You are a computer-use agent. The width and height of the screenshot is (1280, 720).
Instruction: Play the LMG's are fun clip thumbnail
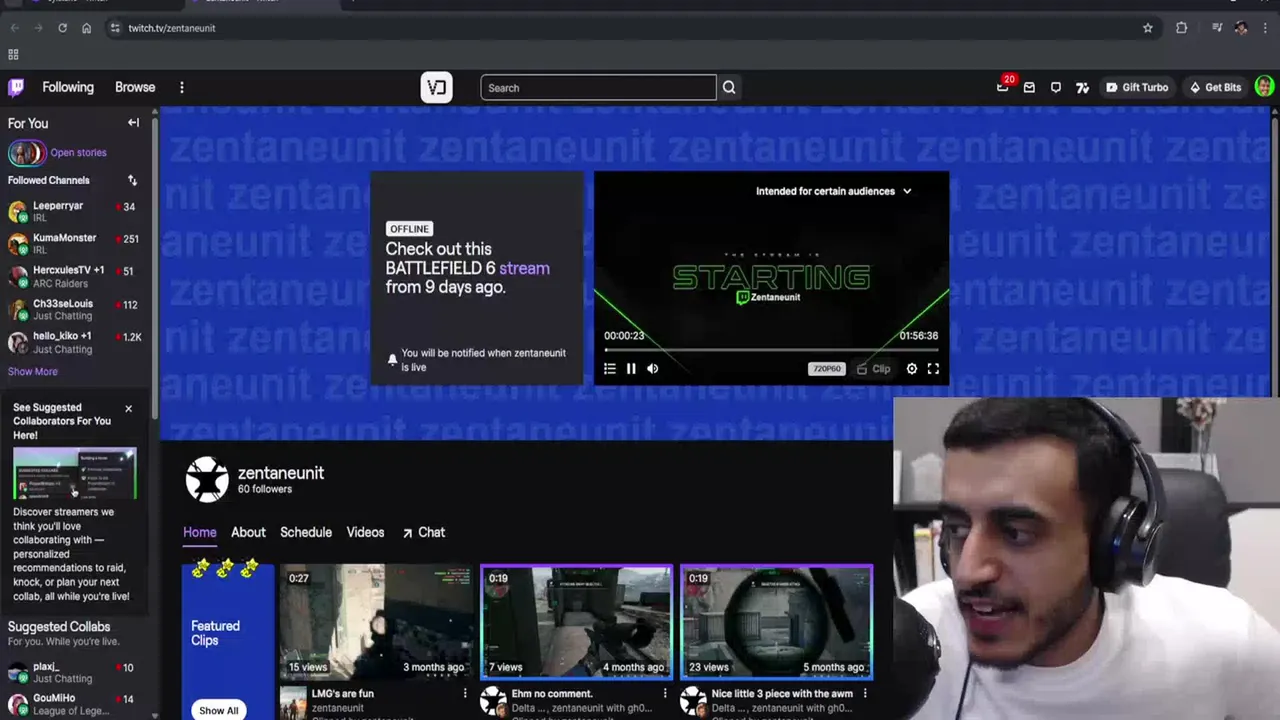[377, 622]
